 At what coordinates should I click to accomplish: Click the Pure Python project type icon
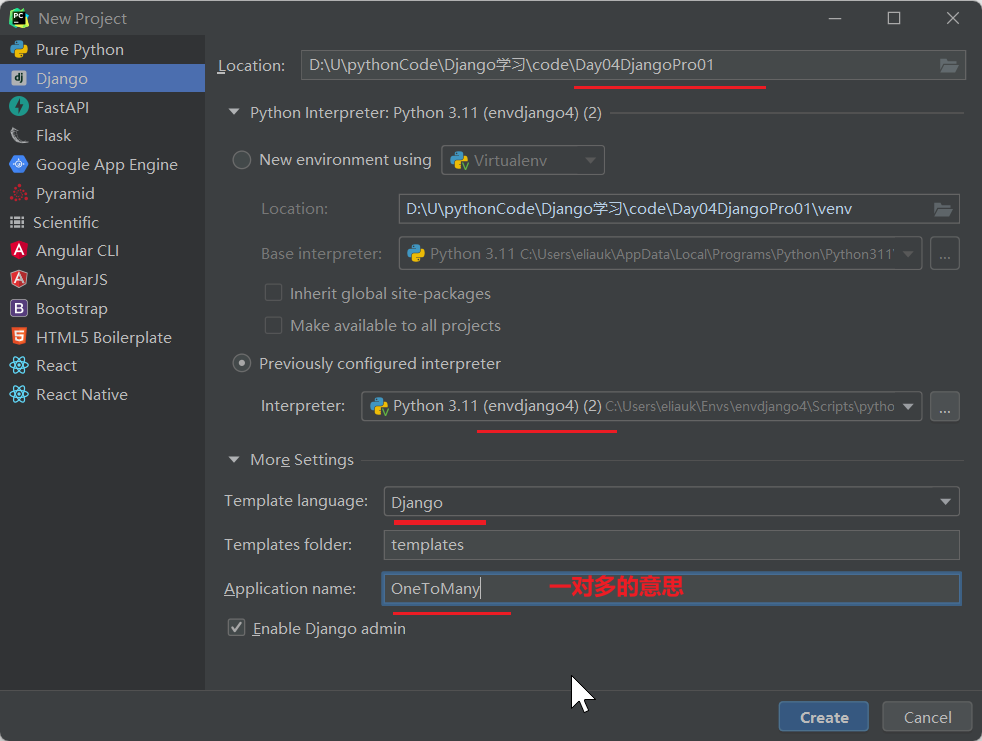coord(19,49)
